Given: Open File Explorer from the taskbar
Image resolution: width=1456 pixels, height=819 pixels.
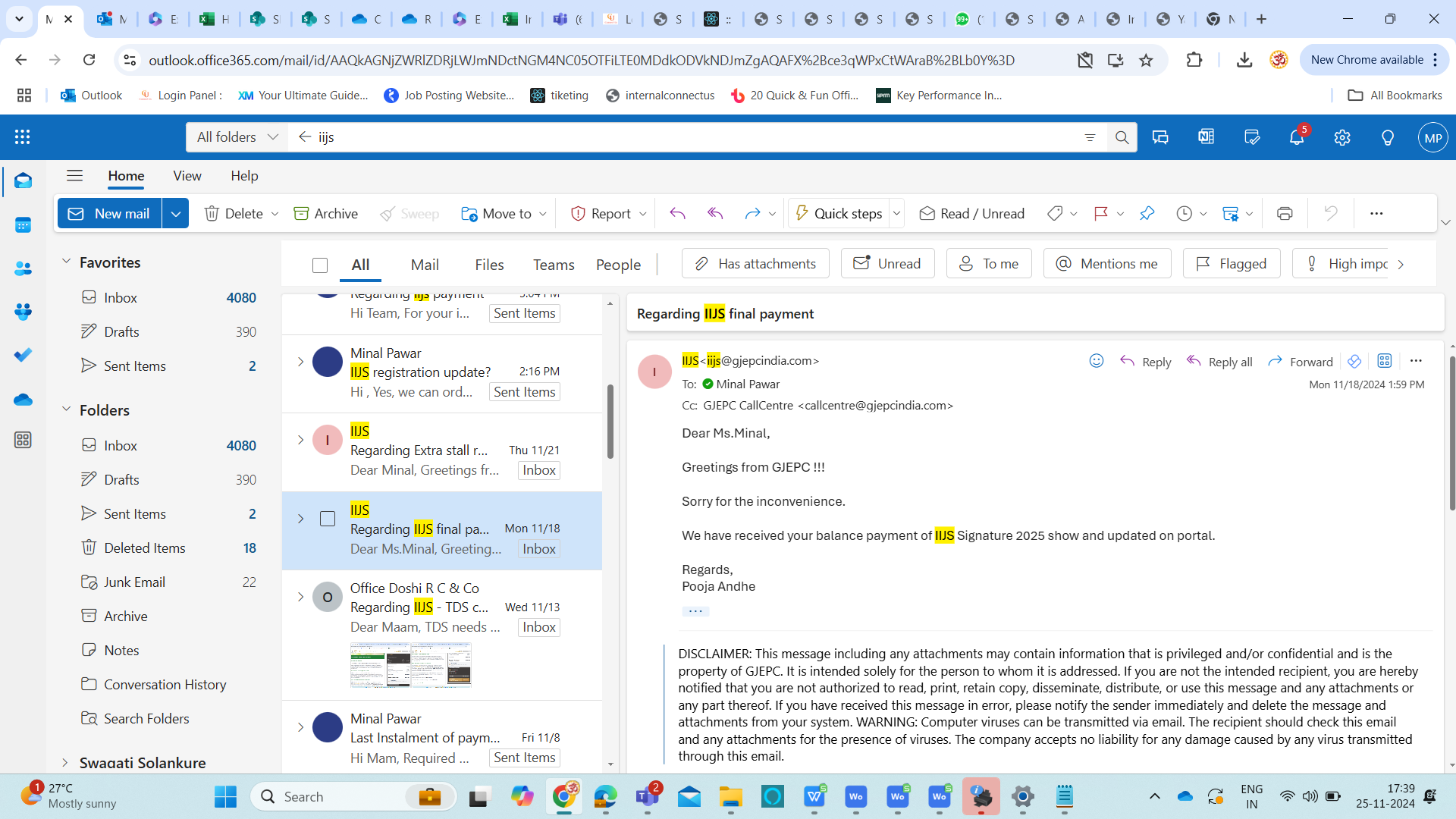Looking at the screenshot, I should (x=730, y=796).
